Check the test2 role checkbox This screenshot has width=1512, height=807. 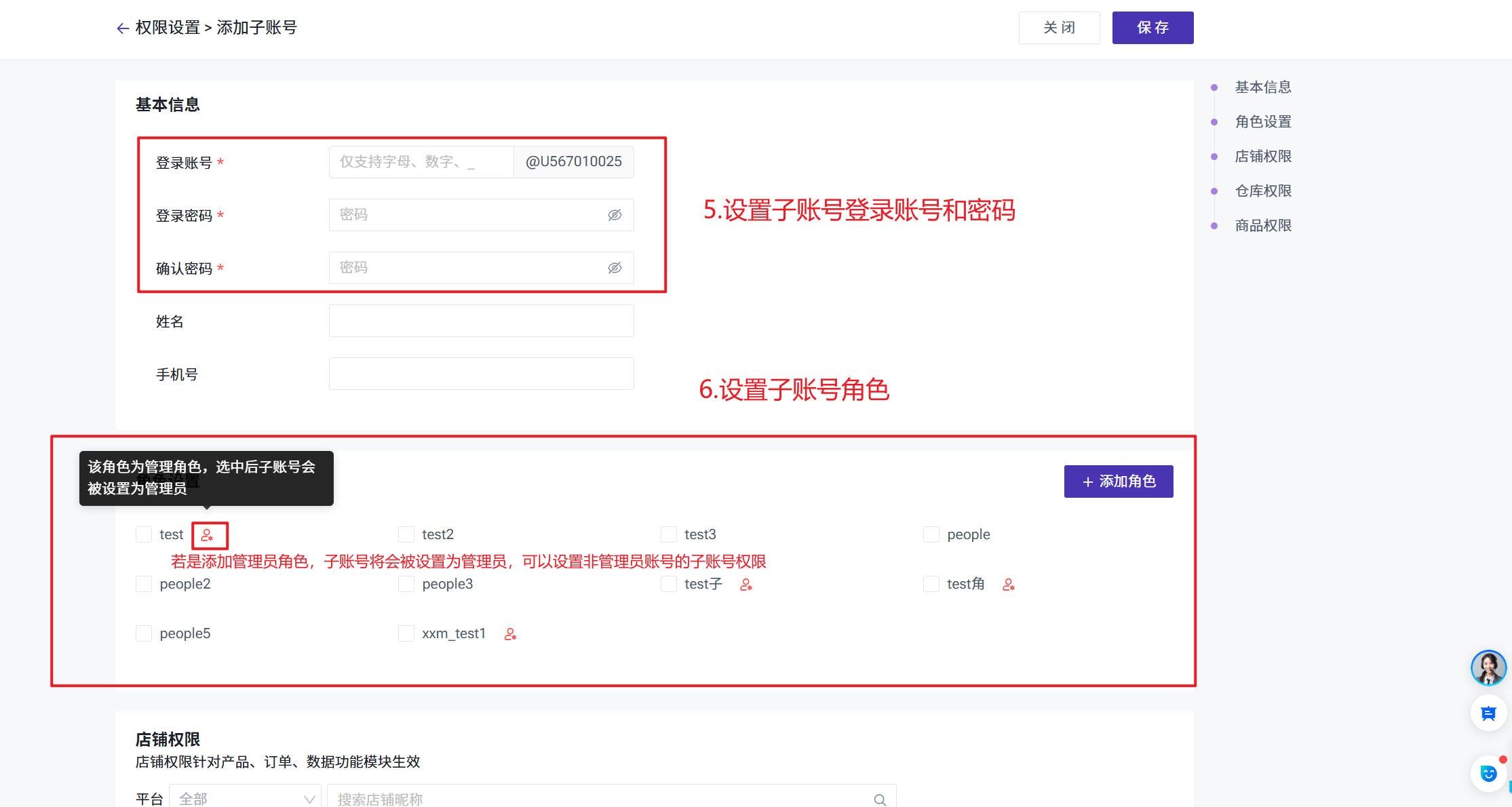[406, 534]
